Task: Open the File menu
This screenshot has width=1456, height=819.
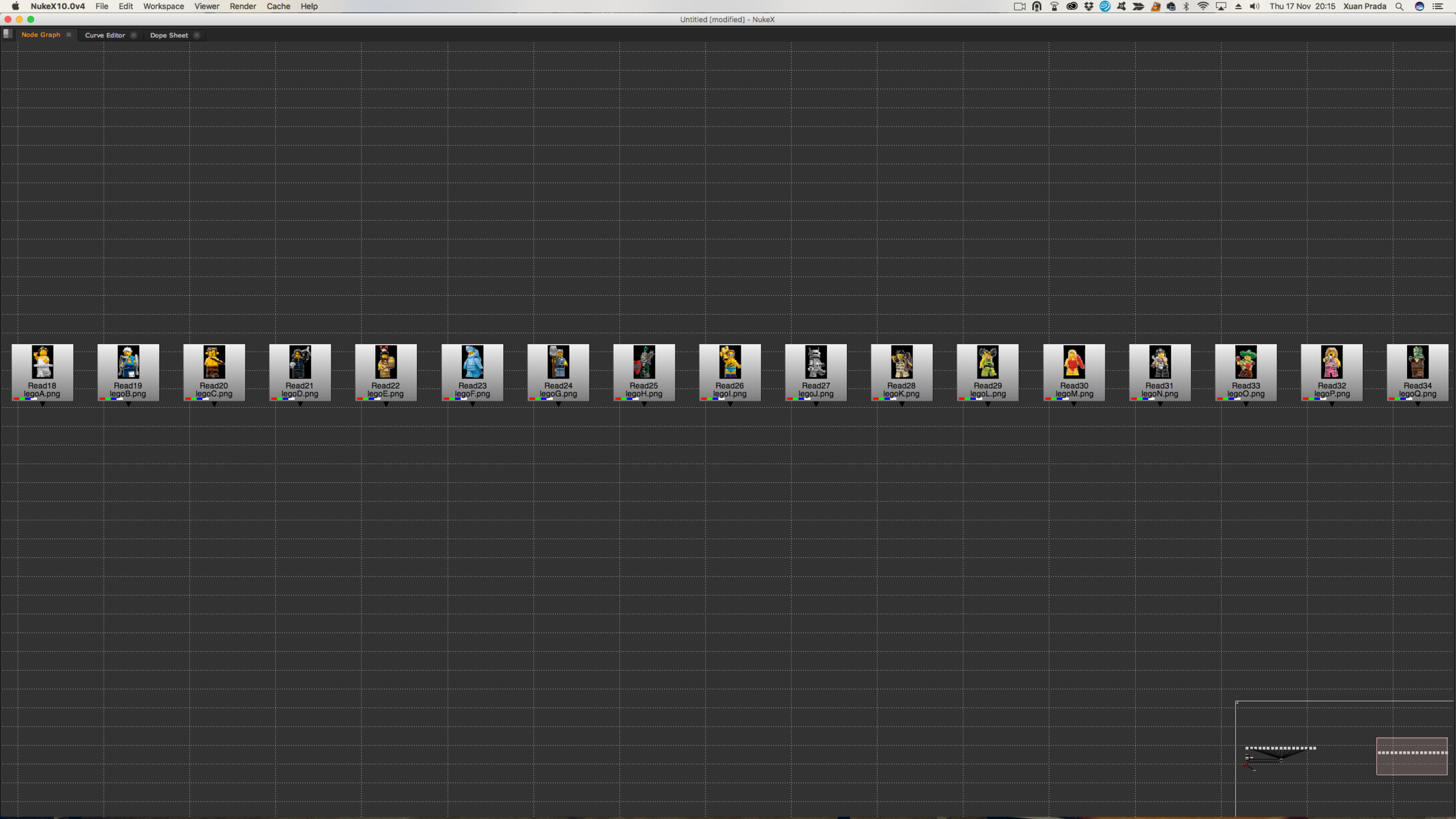Action: pyautogui.click(x=102, y=6)
